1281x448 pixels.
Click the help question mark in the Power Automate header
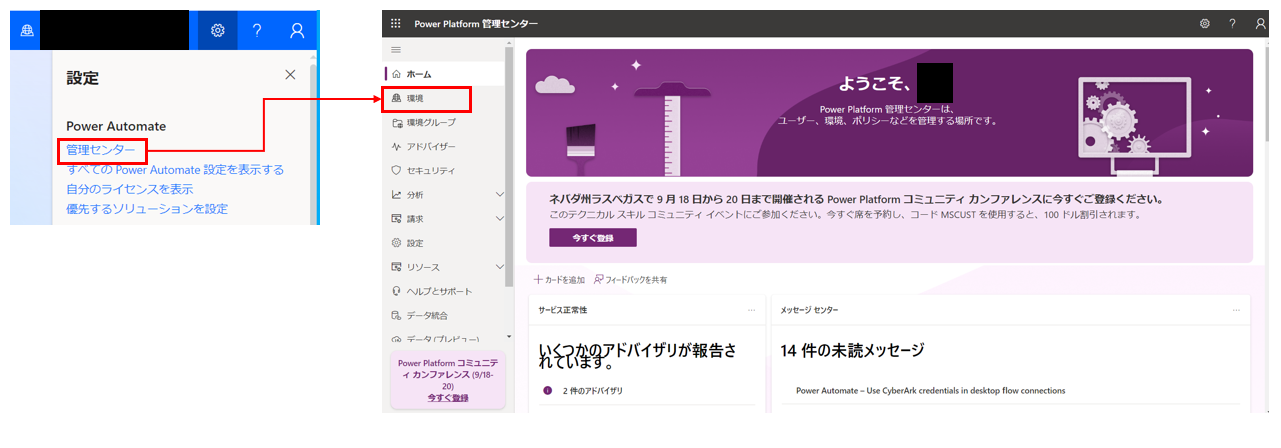[x=257, y=31]
